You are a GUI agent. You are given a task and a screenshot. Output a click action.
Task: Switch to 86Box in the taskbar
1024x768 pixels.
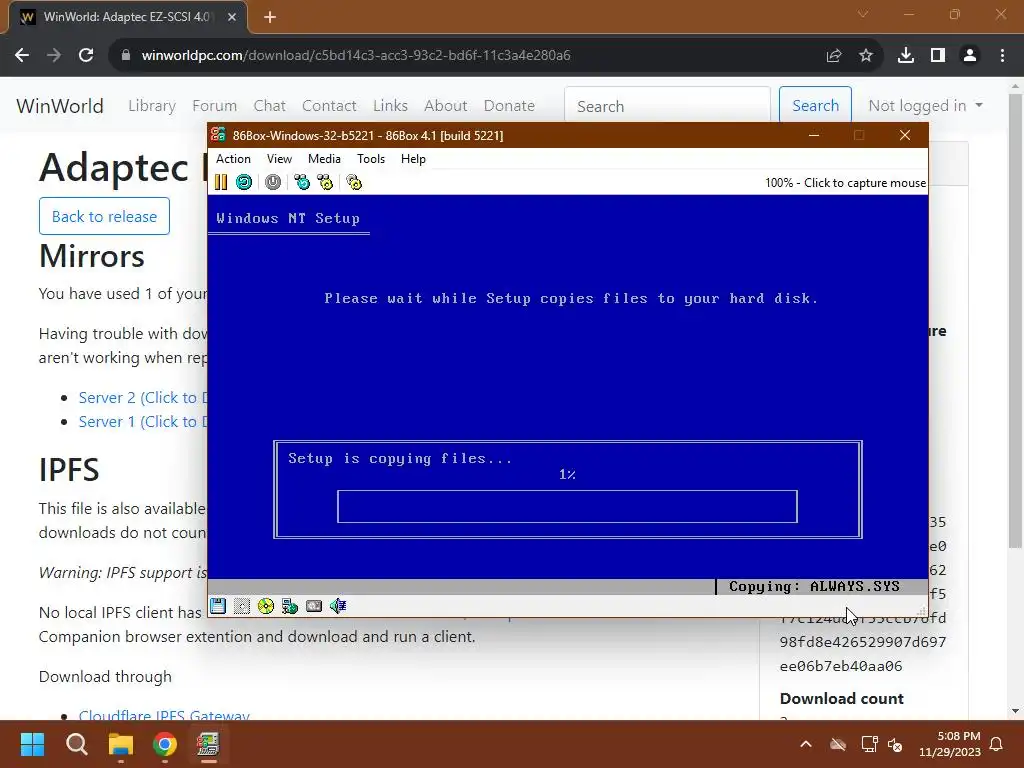click(x=208, y=744)
